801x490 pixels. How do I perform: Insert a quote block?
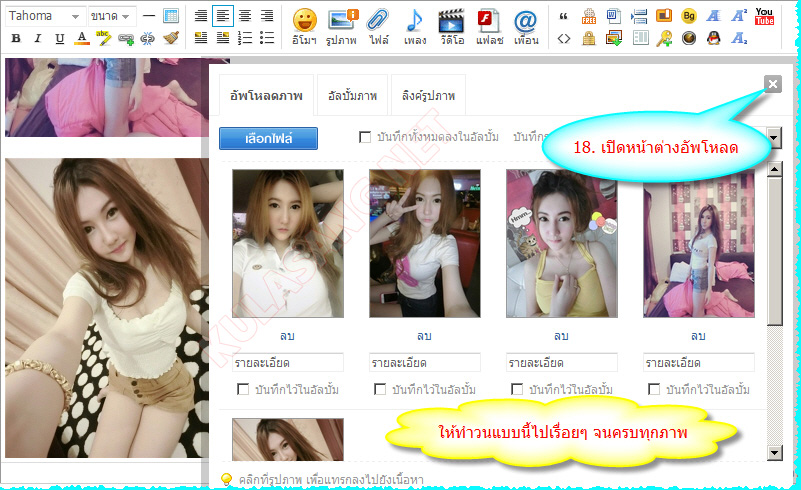click(x=563, y=16)
